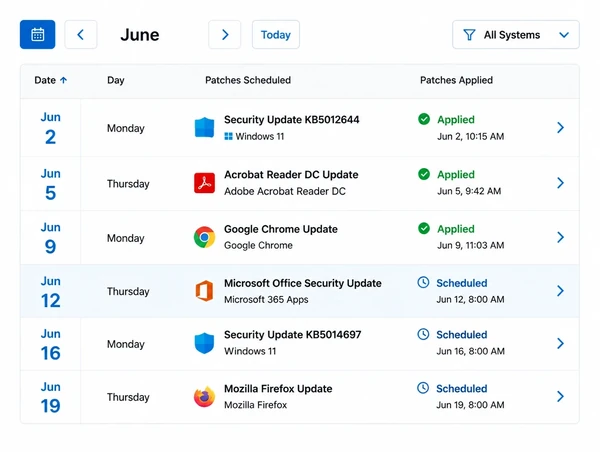Select the Jun 16 date cell

point(51,344)
